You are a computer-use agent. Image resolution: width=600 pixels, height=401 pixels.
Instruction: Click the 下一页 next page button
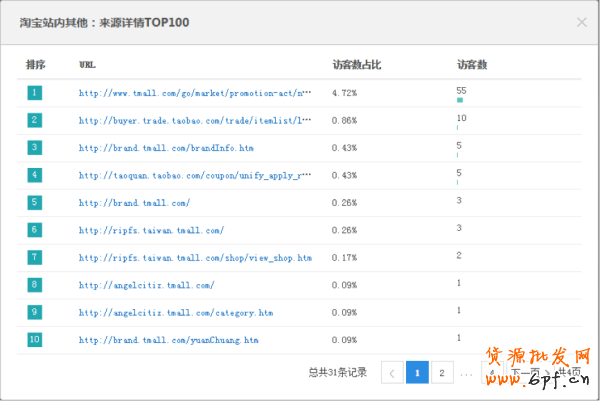coord(525,373)
